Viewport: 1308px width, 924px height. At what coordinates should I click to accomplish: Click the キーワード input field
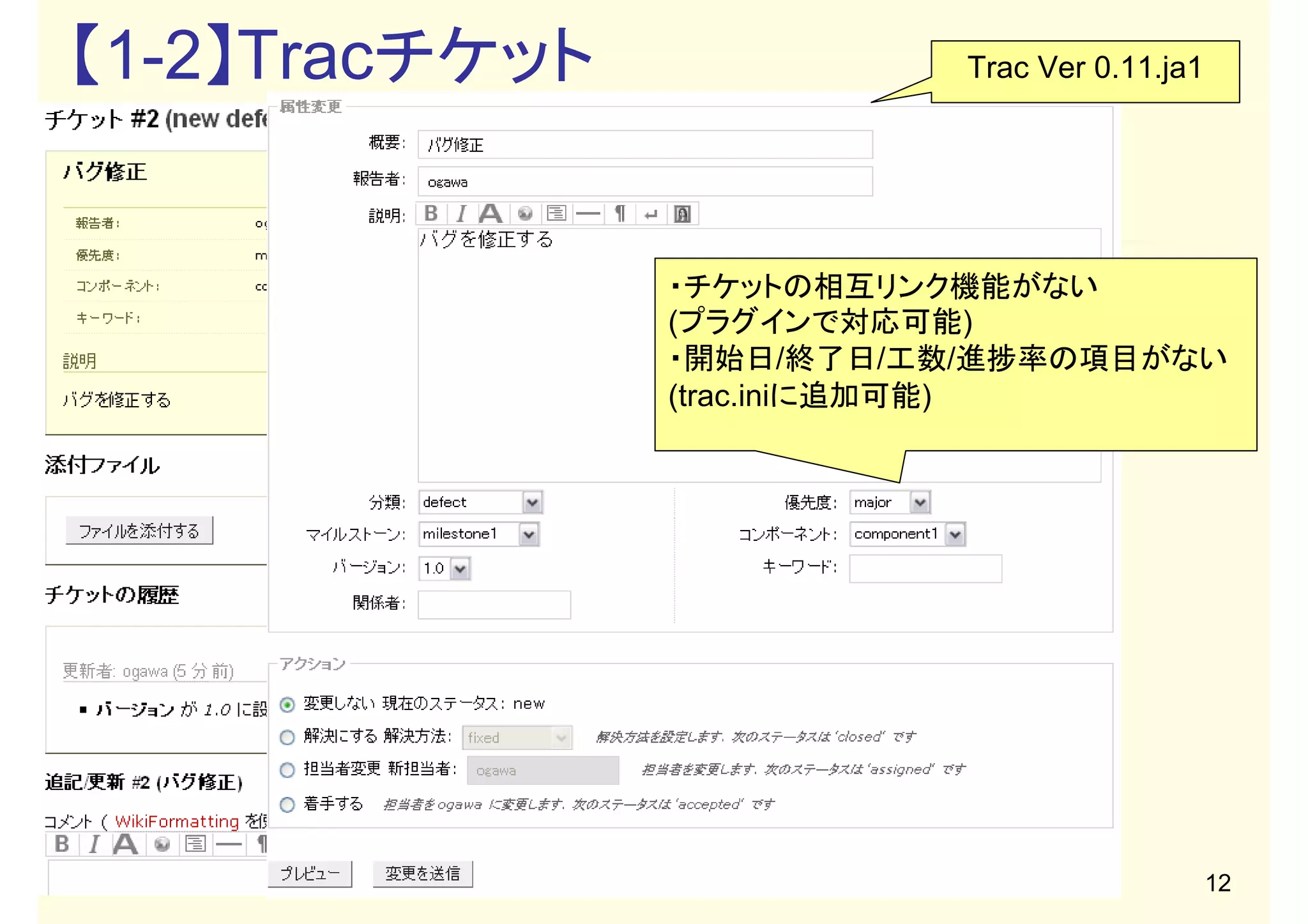click(925, 568)
